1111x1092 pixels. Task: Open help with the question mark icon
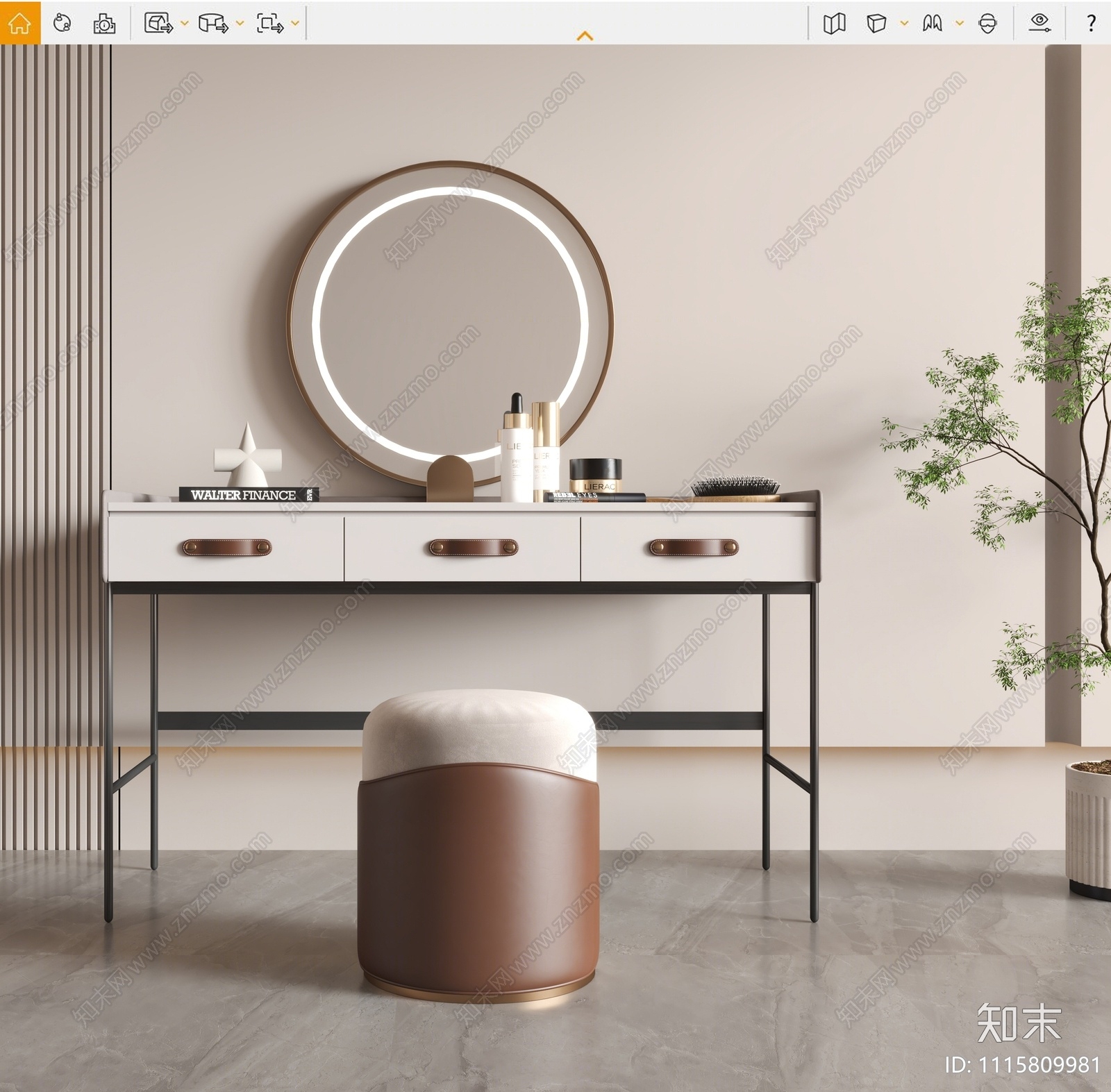pos(1092,23)
